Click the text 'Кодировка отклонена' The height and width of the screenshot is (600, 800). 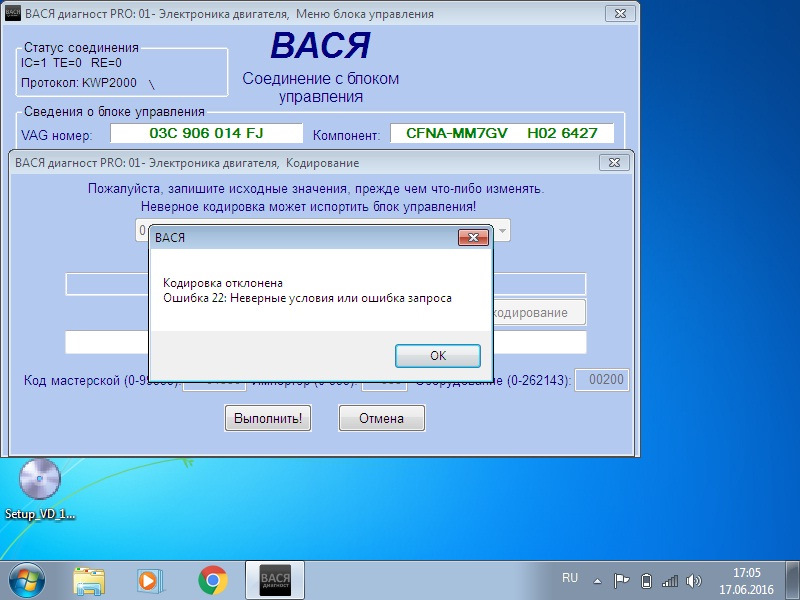tap(222, 283)
